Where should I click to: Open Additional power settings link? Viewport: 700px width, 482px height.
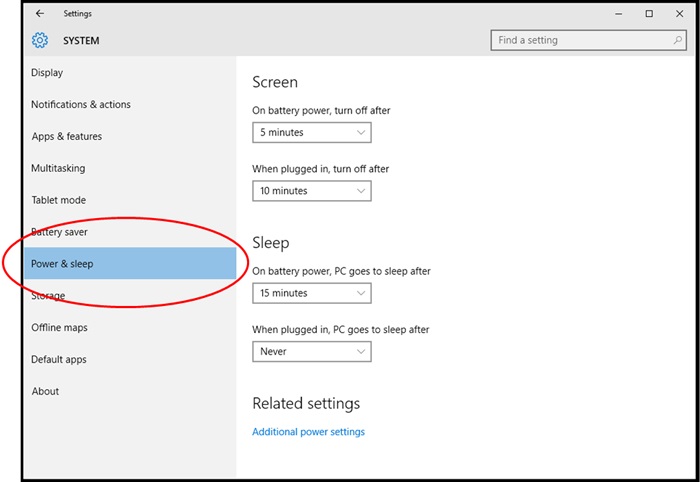[x=308, y=432]
